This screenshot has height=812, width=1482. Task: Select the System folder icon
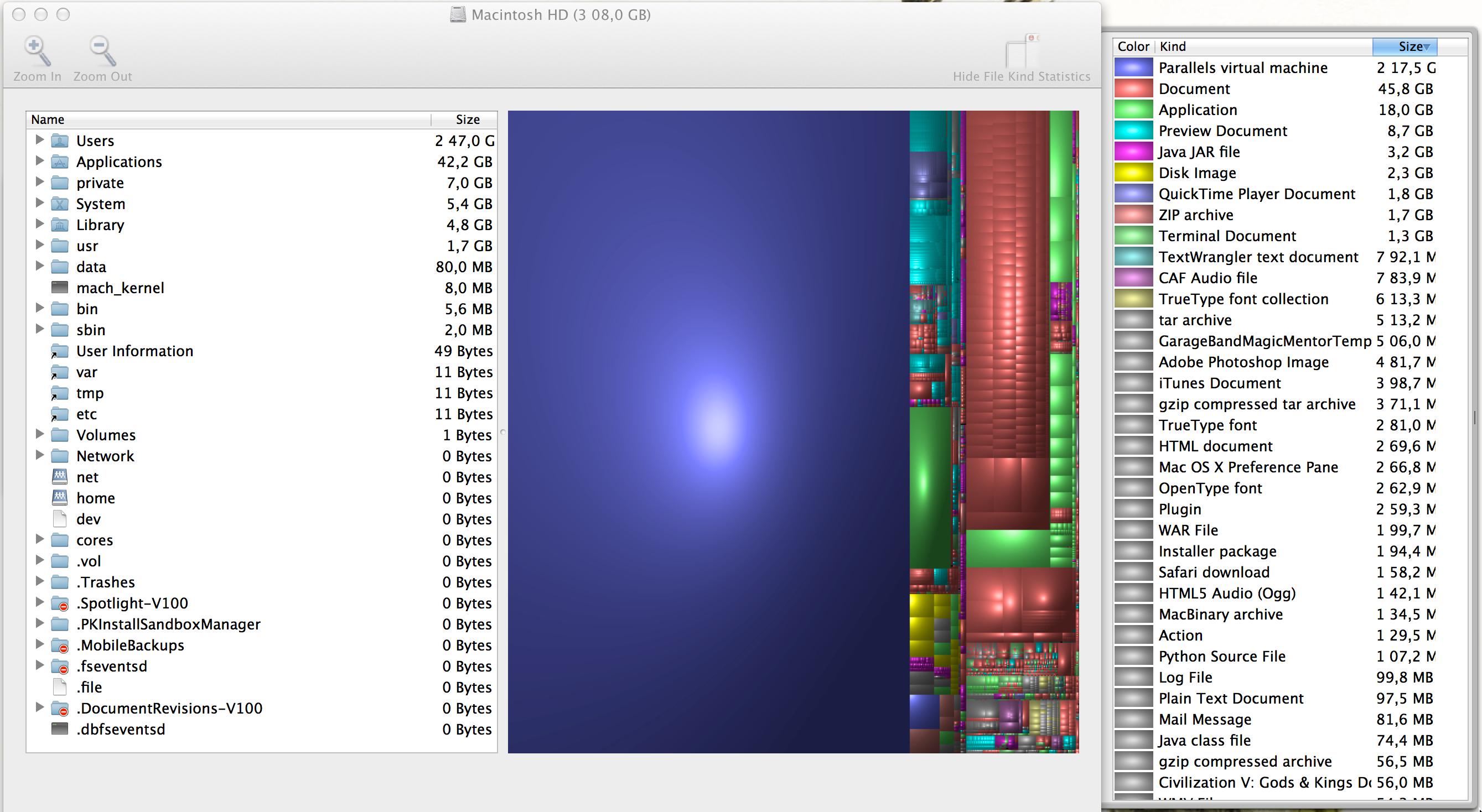pyautogui.click(x=60, y=204)
